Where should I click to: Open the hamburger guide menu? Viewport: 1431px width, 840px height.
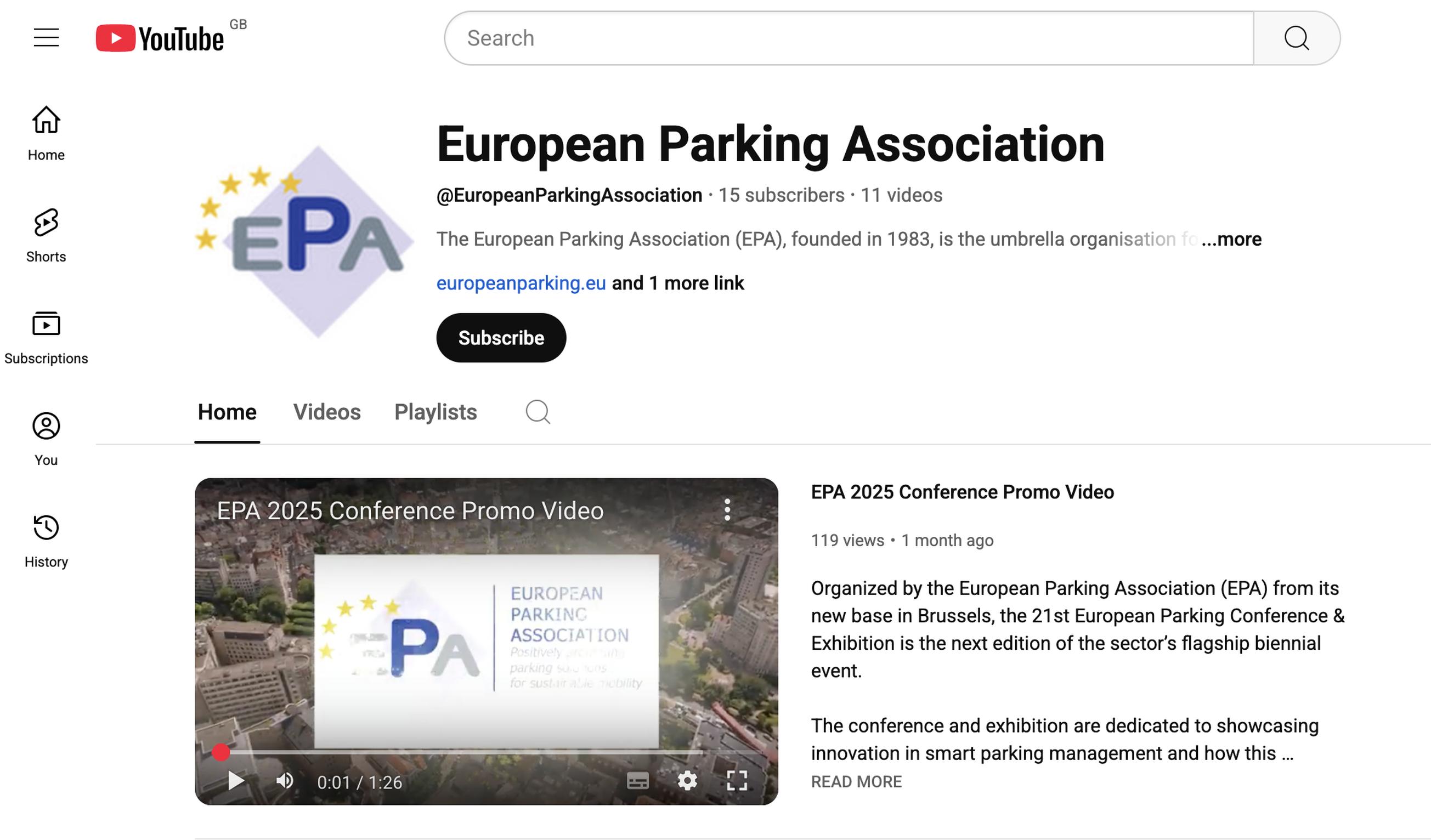click(x=46, y=38)
